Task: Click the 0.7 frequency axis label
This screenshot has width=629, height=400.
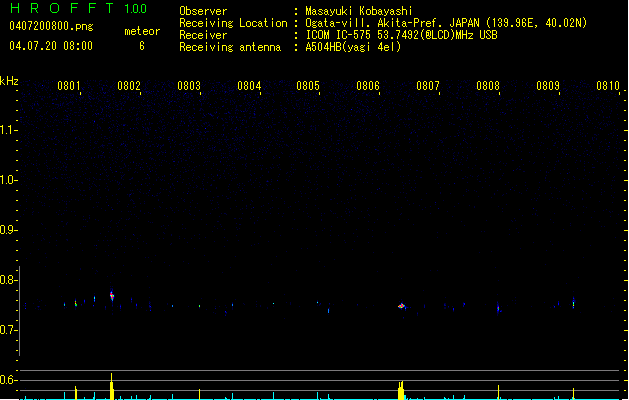Action: [8, 330]
